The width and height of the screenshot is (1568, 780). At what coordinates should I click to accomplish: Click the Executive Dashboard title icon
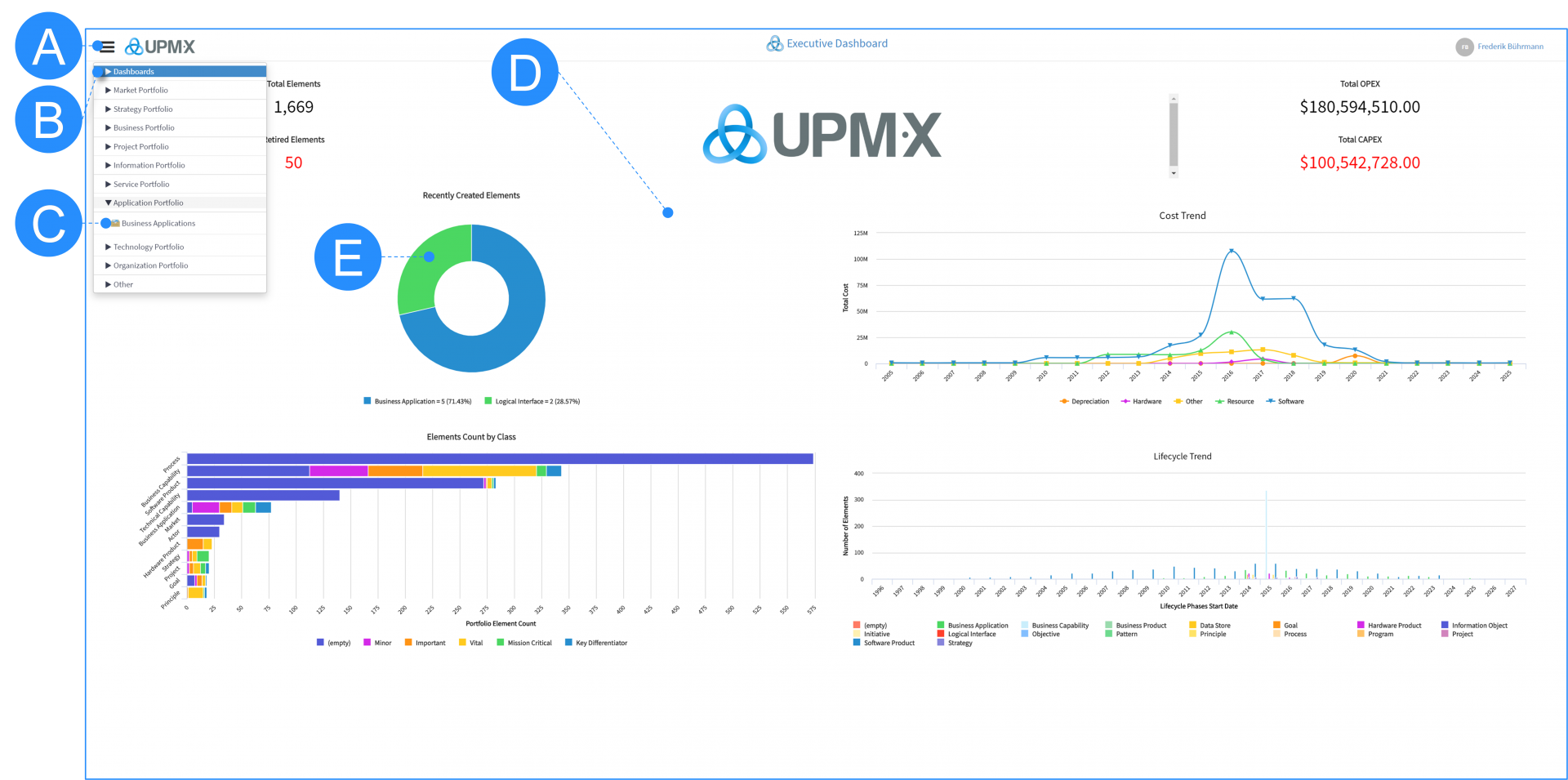coord(774,43)
